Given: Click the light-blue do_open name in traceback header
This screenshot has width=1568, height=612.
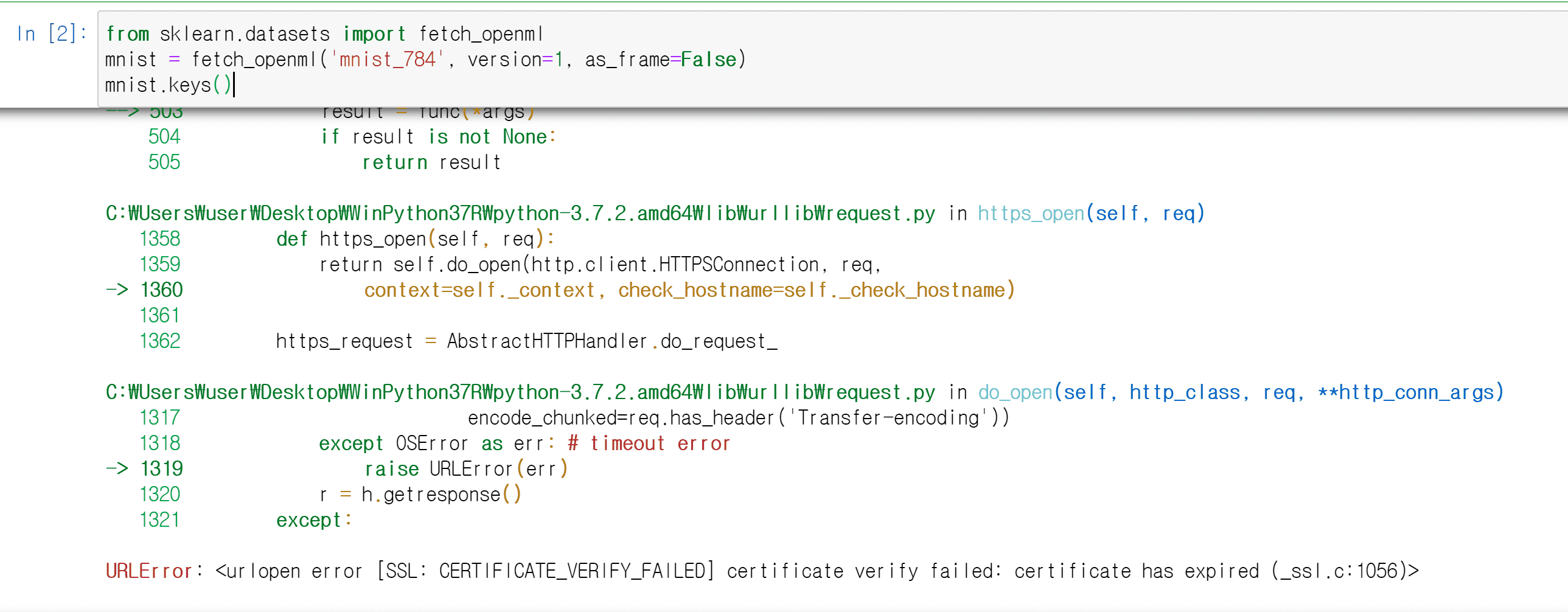Looking at the screenshot, I should [1015, 392].
